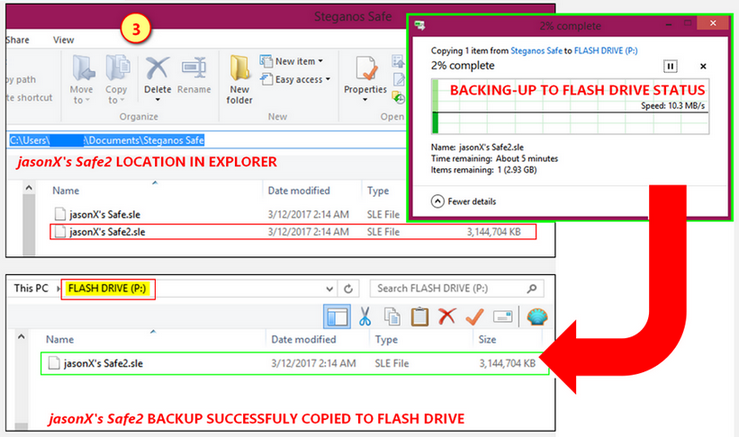Viewport: 739px width, 437px height.
Task: Click the search magnifier icon
Action: click(x=532, y=289)
